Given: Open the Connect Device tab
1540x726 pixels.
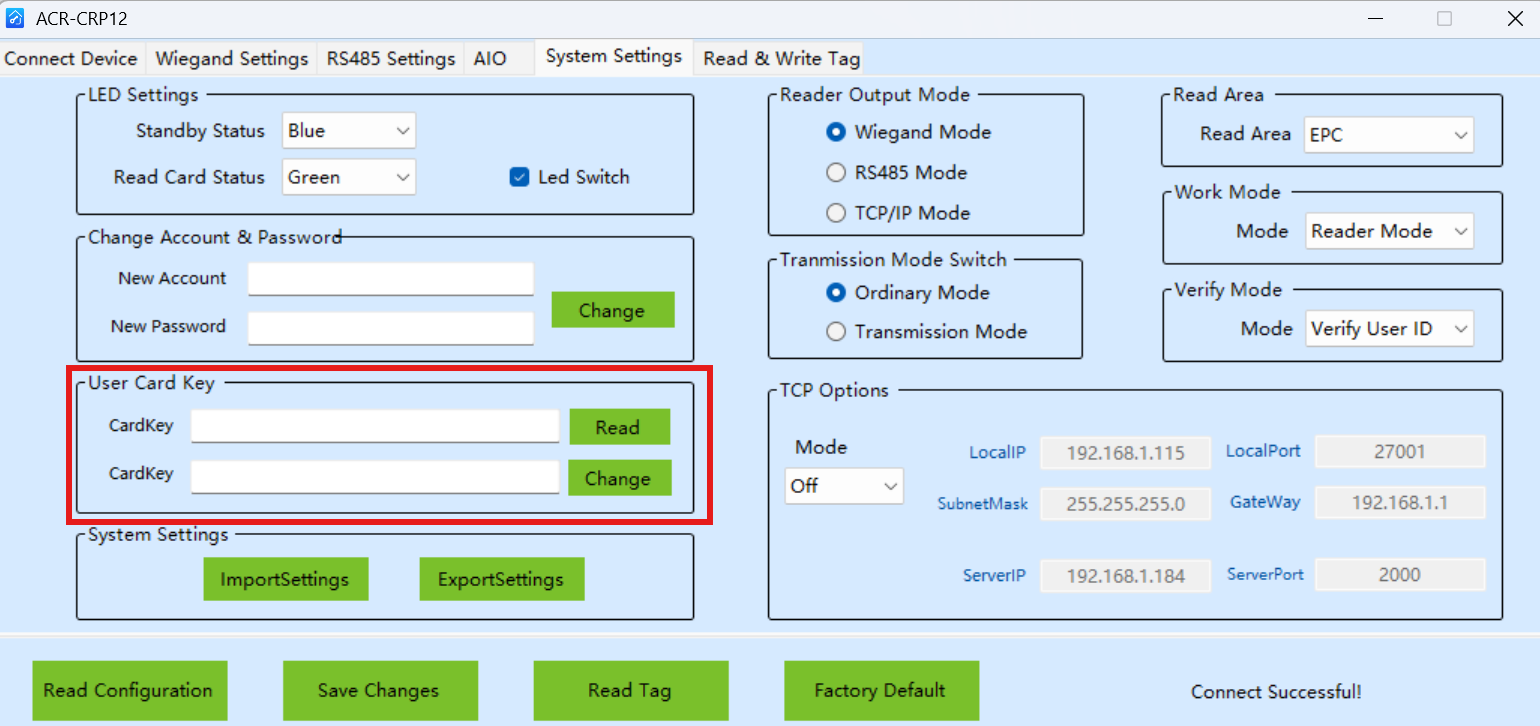Looking at the screenshot, I should tap(71, 59).
